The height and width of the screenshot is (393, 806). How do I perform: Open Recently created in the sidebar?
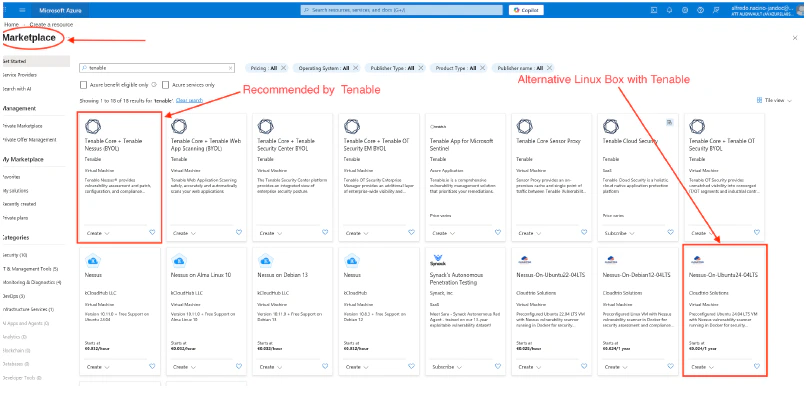19,204
